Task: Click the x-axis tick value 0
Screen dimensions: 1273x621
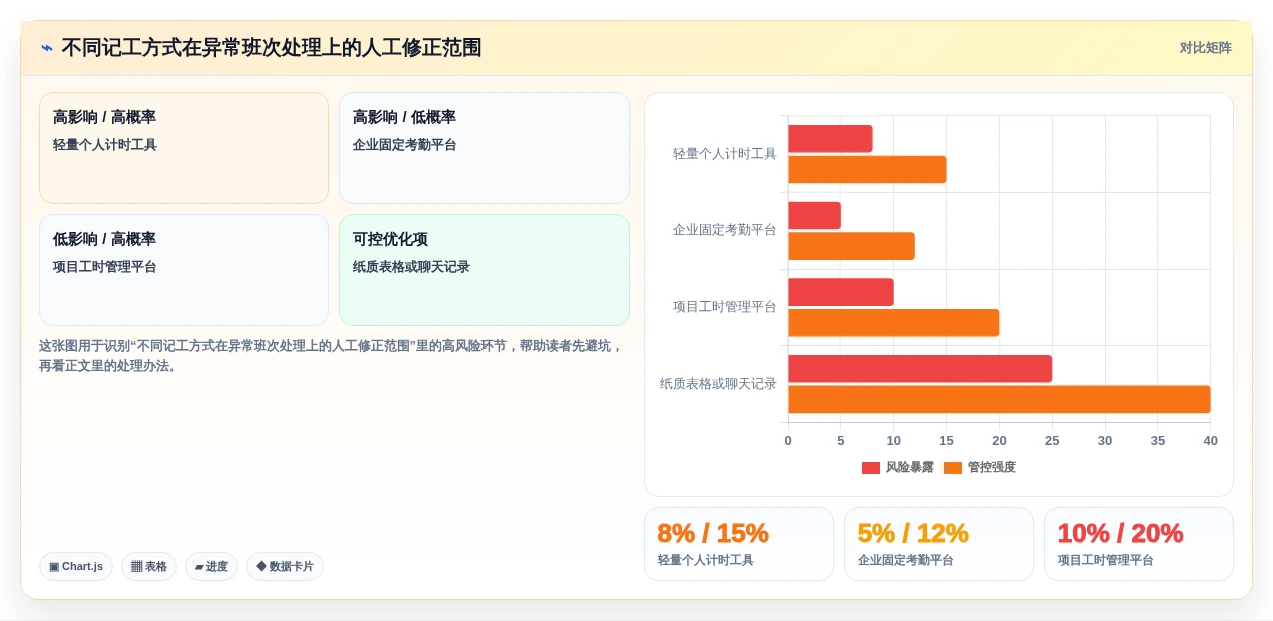Action: 788,441
